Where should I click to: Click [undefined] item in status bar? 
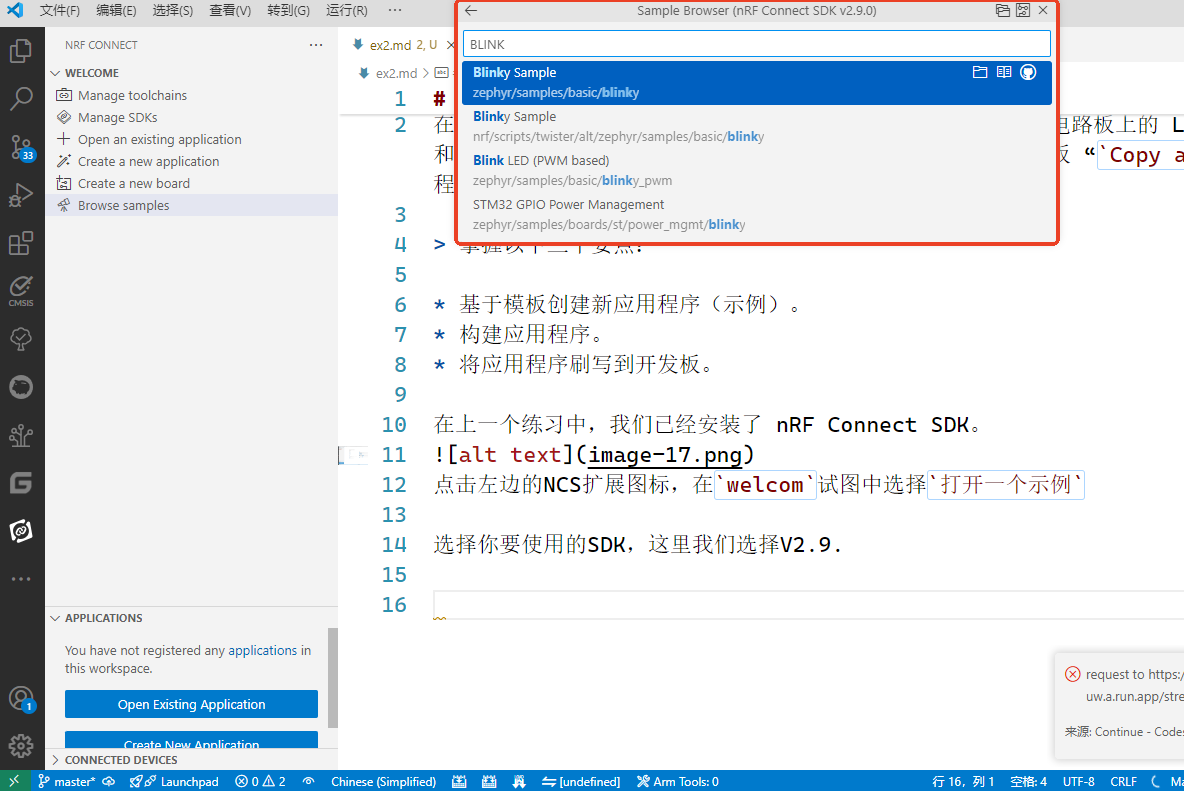click(x=581, y=781)
